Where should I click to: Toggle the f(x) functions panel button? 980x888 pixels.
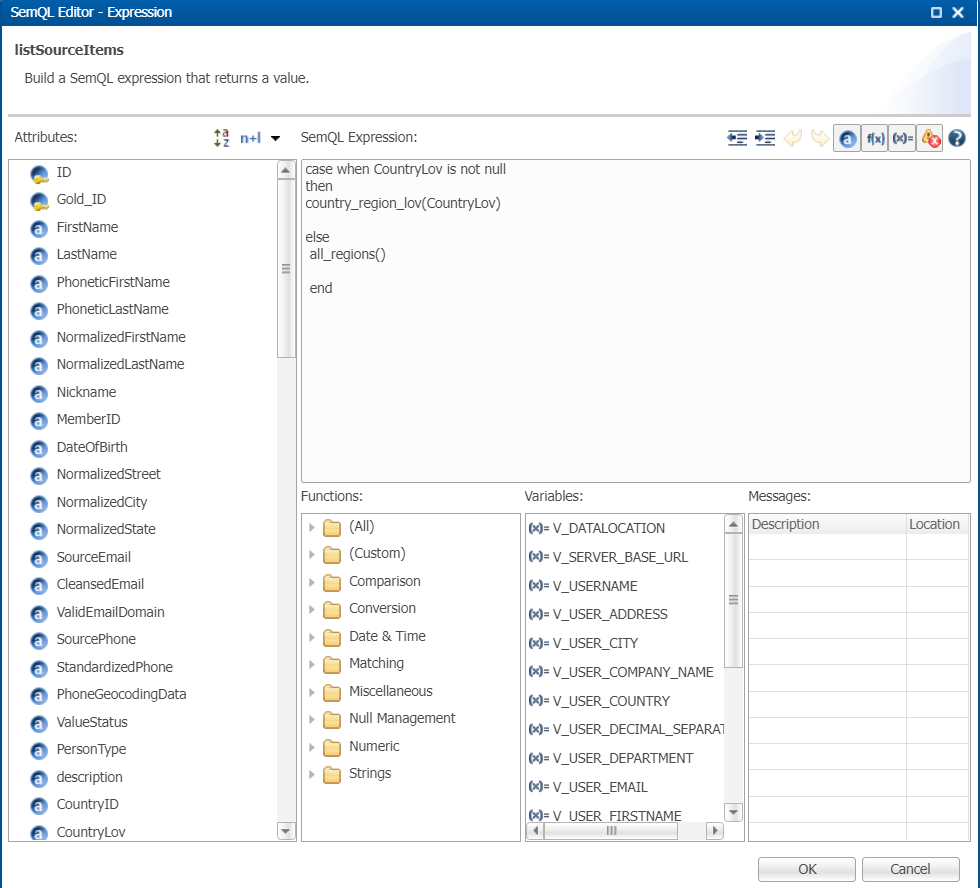pos(875,138)
